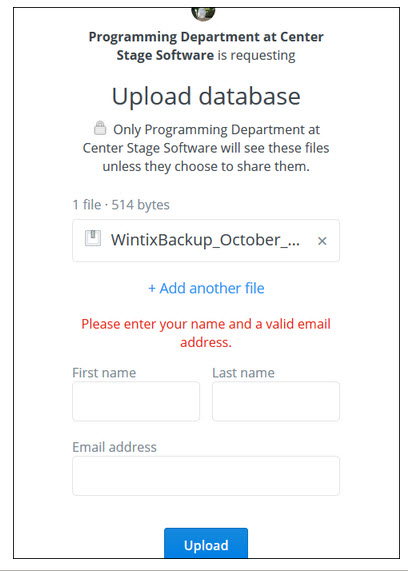Click the zip file icon beside WintixBackup
408x571 pixels.
pos(93,239)
